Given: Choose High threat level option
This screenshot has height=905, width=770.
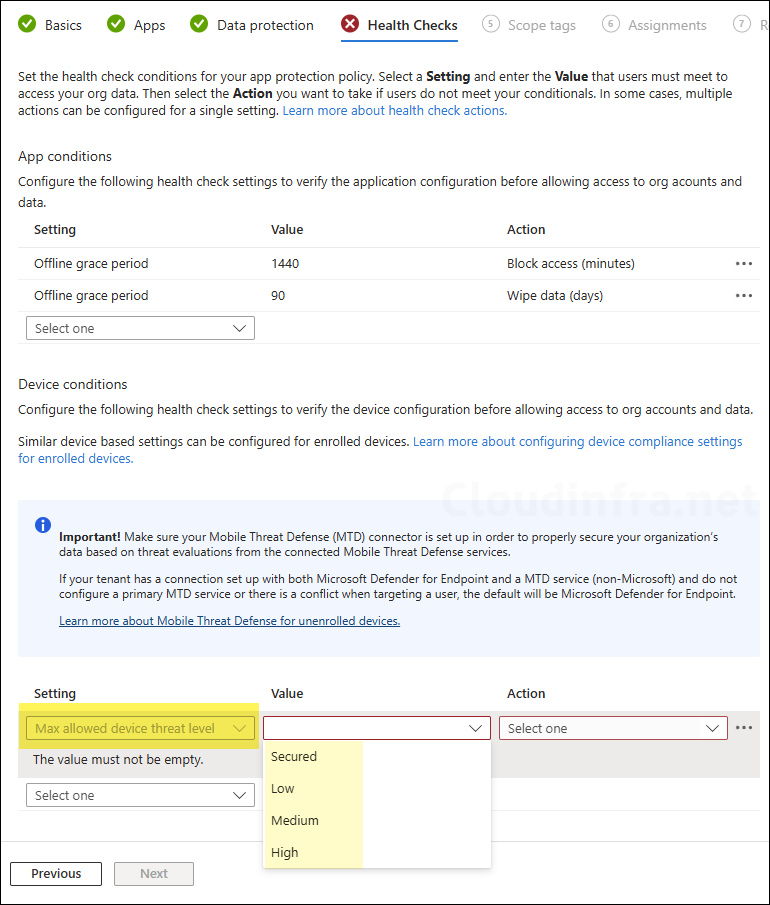Looking at the screenshot, I should pyautogui.click(x=377, y=852).
